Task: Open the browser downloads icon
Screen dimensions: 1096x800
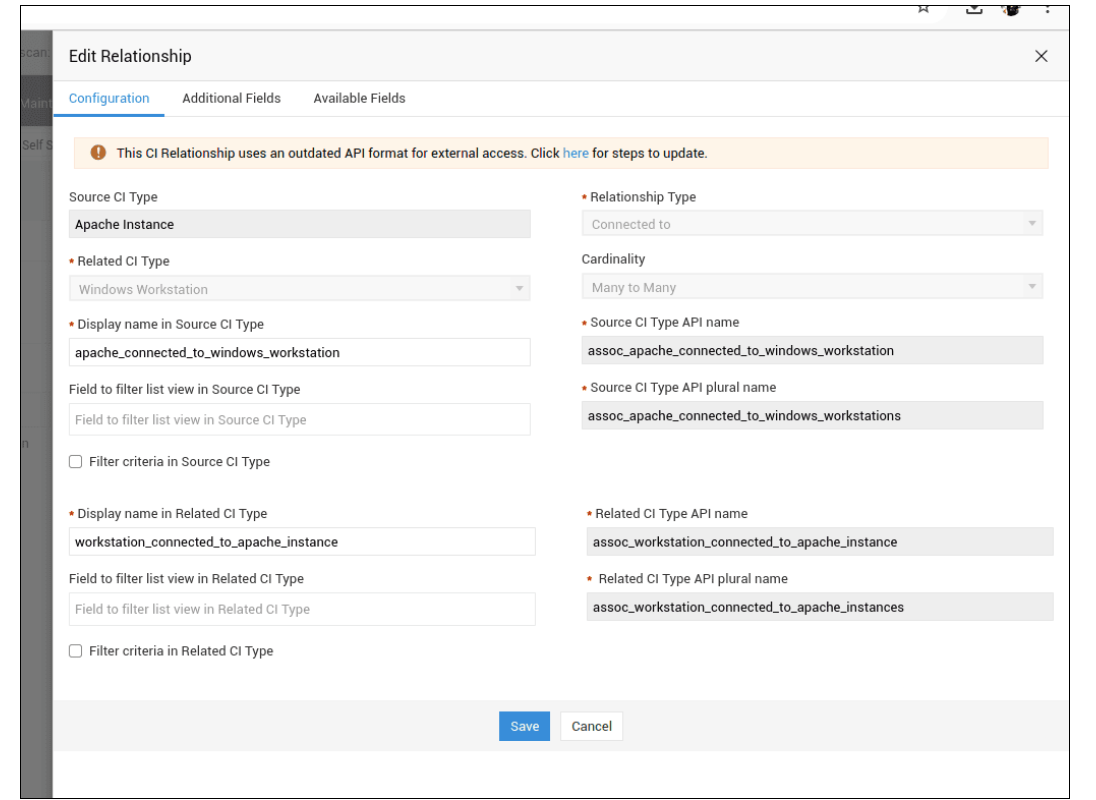Action: 974,8
